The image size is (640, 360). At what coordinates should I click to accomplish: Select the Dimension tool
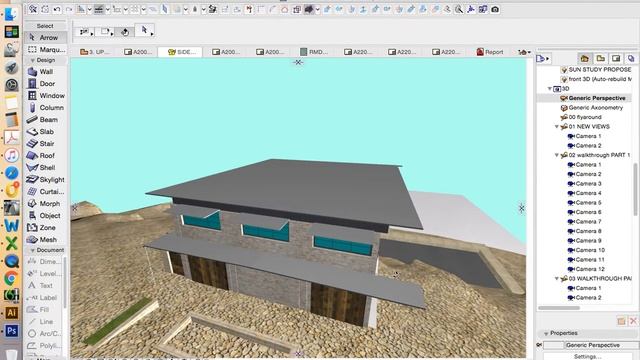coord(43,262)
